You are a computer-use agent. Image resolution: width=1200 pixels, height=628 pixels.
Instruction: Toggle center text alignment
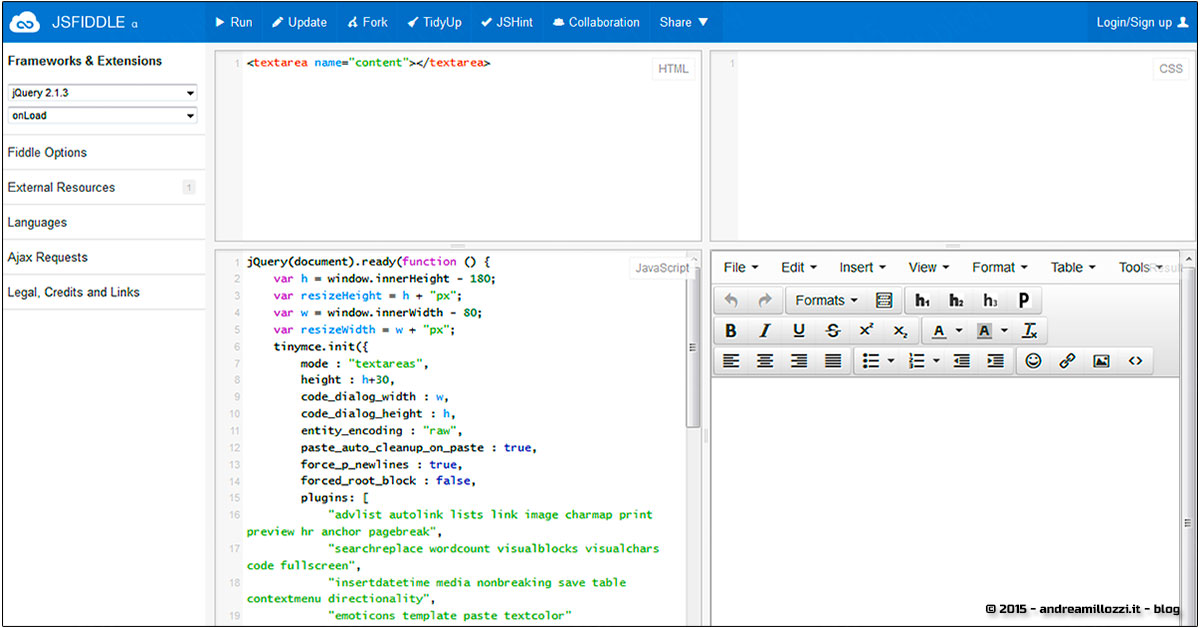pyautogui.click(x=766, y=361)
